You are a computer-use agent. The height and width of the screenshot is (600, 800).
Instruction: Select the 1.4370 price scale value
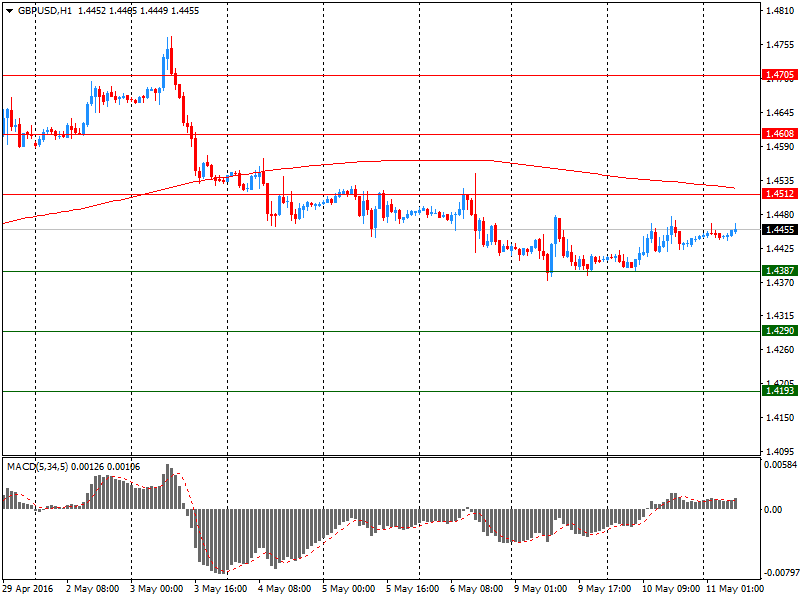780,282
